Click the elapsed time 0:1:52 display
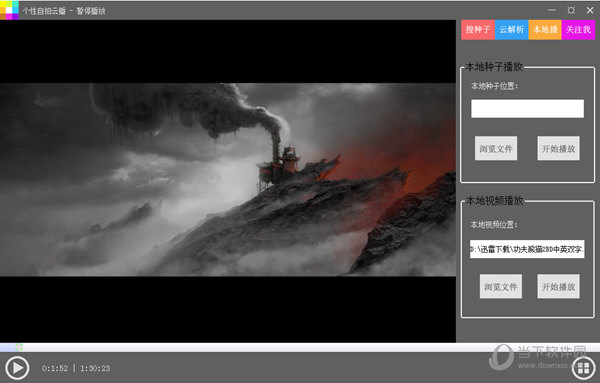600x383 pixels. 55,368
